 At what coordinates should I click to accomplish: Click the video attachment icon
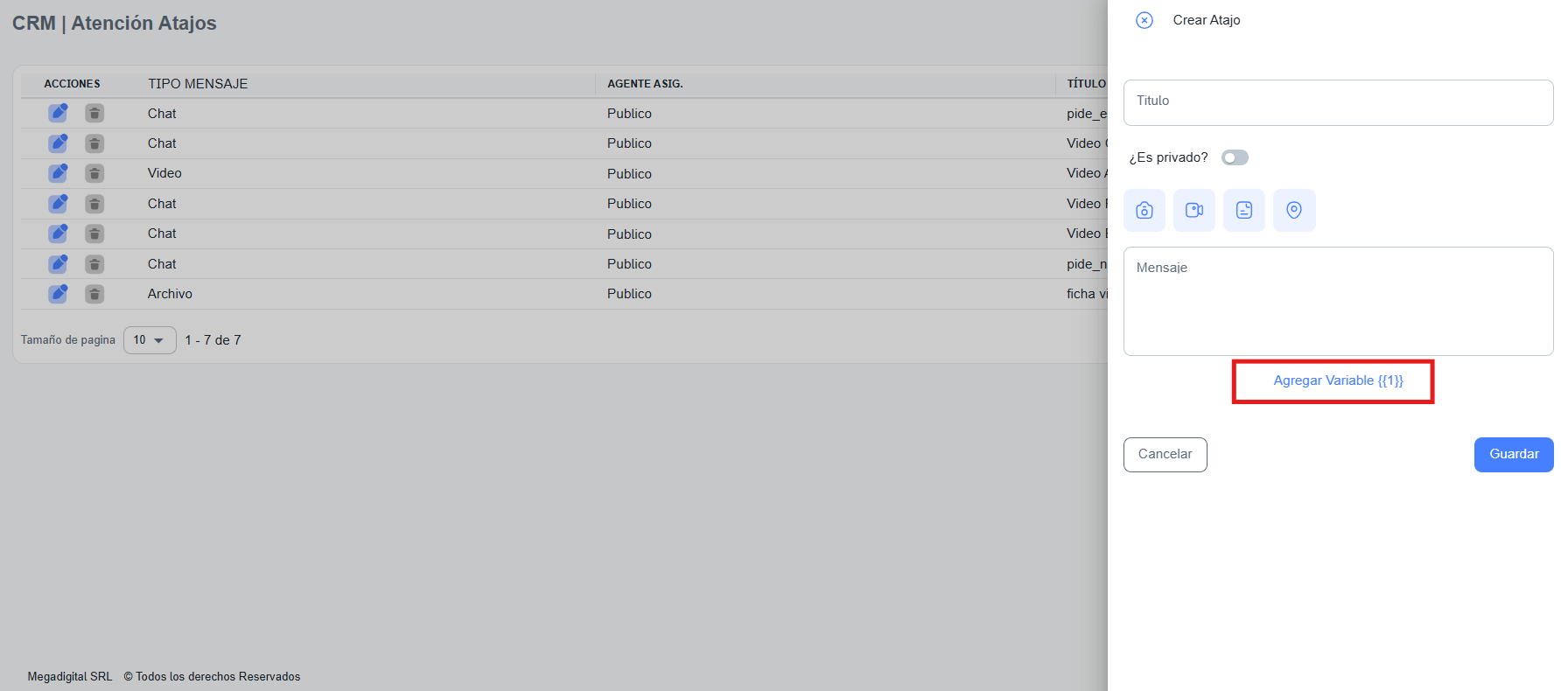(x=1194, y=211)
